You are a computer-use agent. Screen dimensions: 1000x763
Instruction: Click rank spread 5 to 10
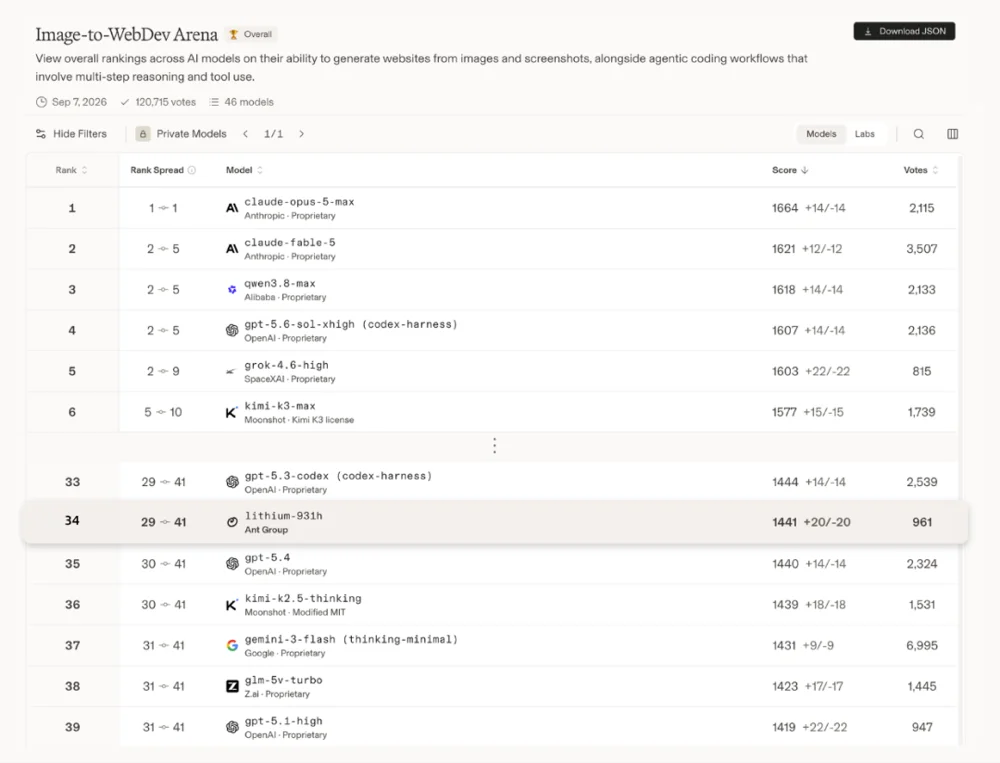(x=163, y=412)
